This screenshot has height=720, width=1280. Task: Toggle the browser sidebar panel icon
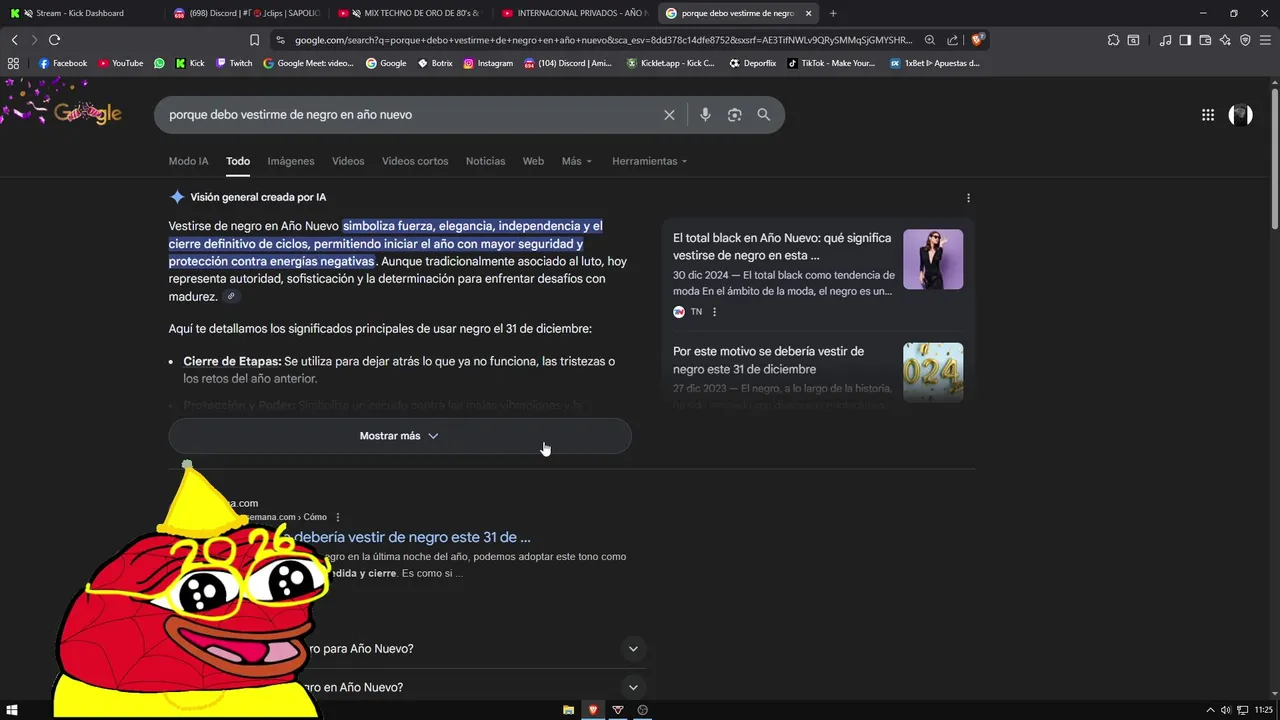(x=1185, y=40)
